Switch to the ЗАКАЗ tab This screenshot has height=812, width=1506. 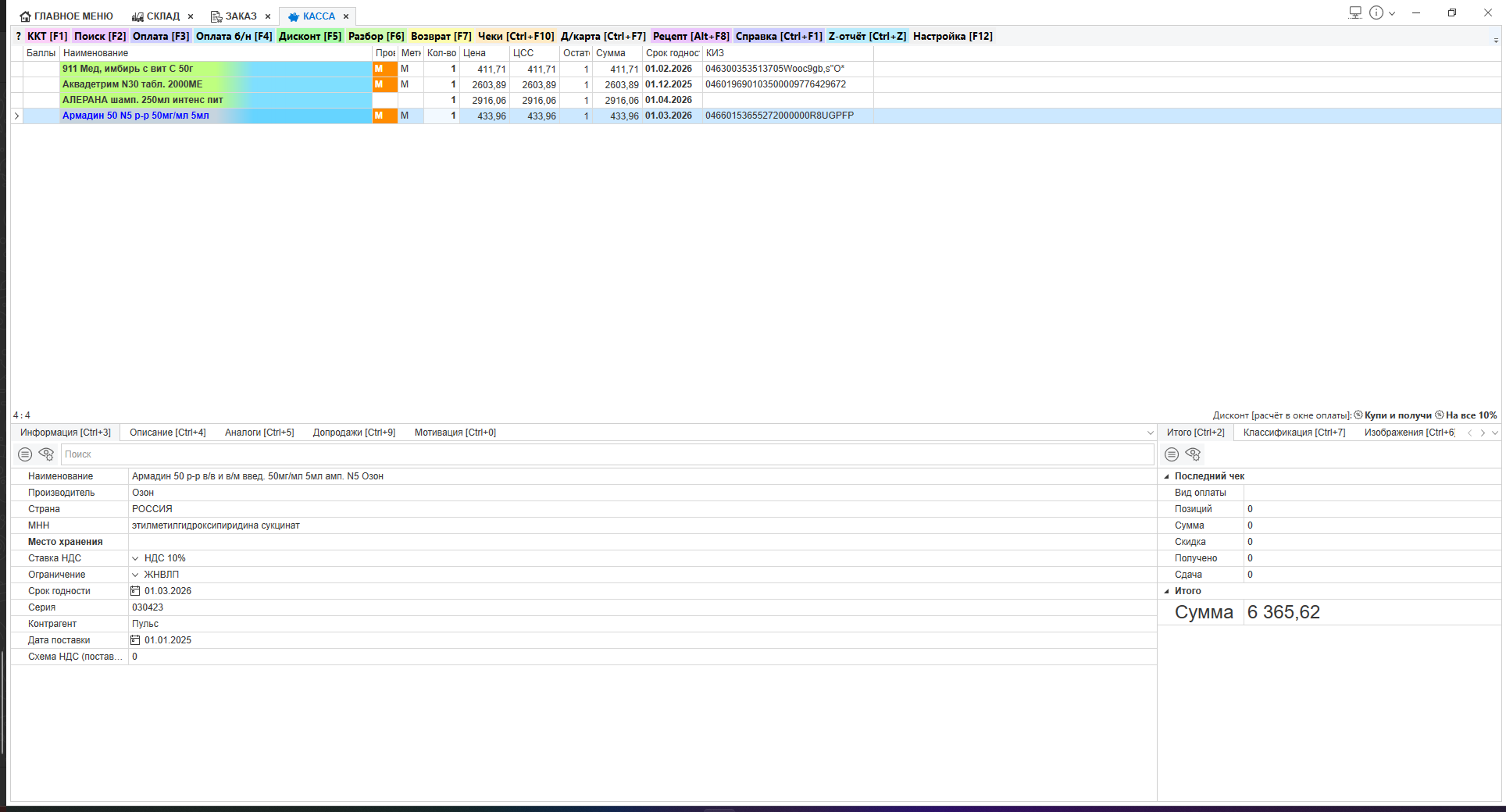point(241,16)
